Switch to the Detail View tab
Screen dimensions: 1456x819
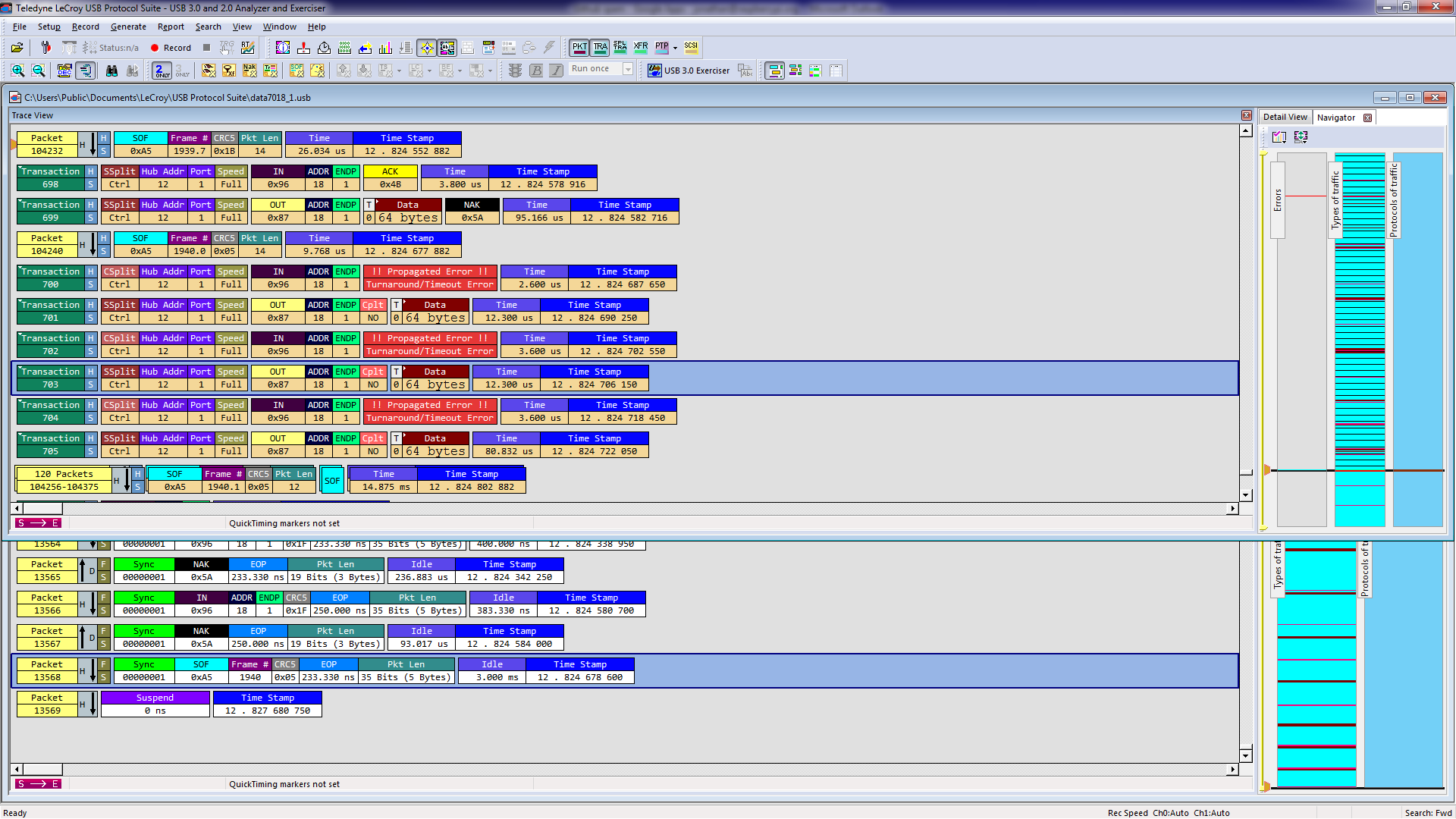pyautogui.click(x=1285, y=118)
